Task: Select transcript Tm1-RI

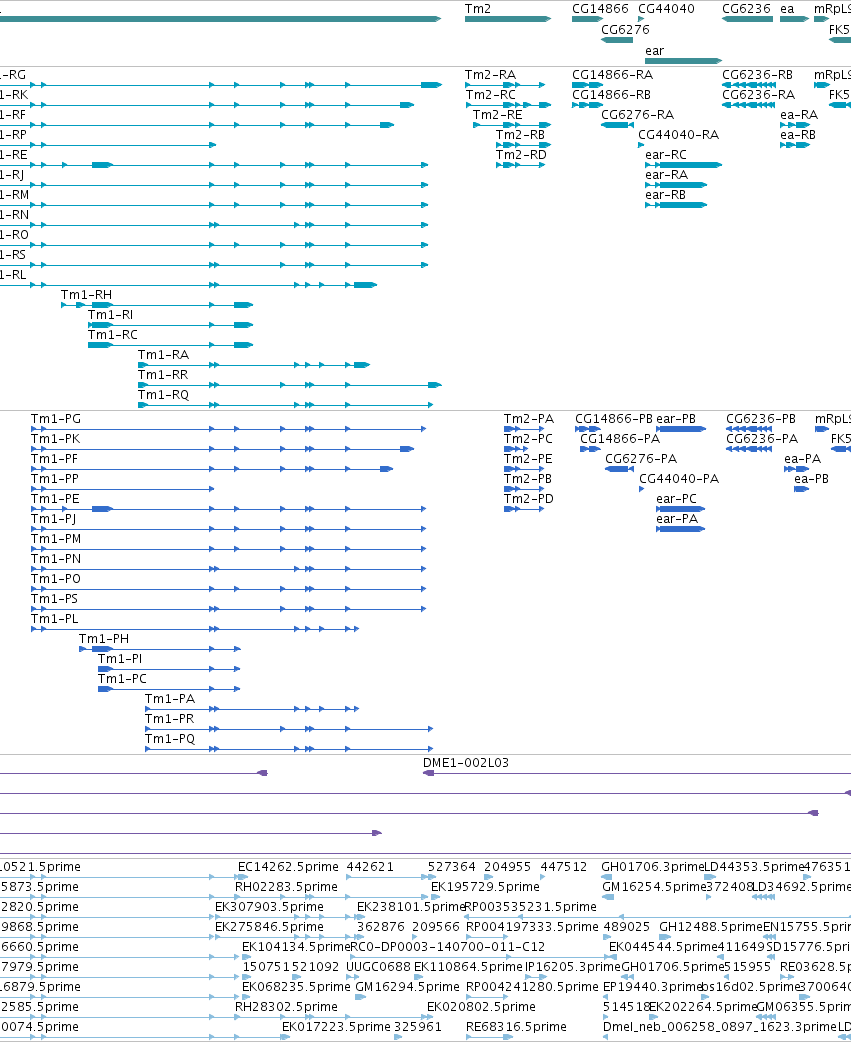Action: coord(170,325)
